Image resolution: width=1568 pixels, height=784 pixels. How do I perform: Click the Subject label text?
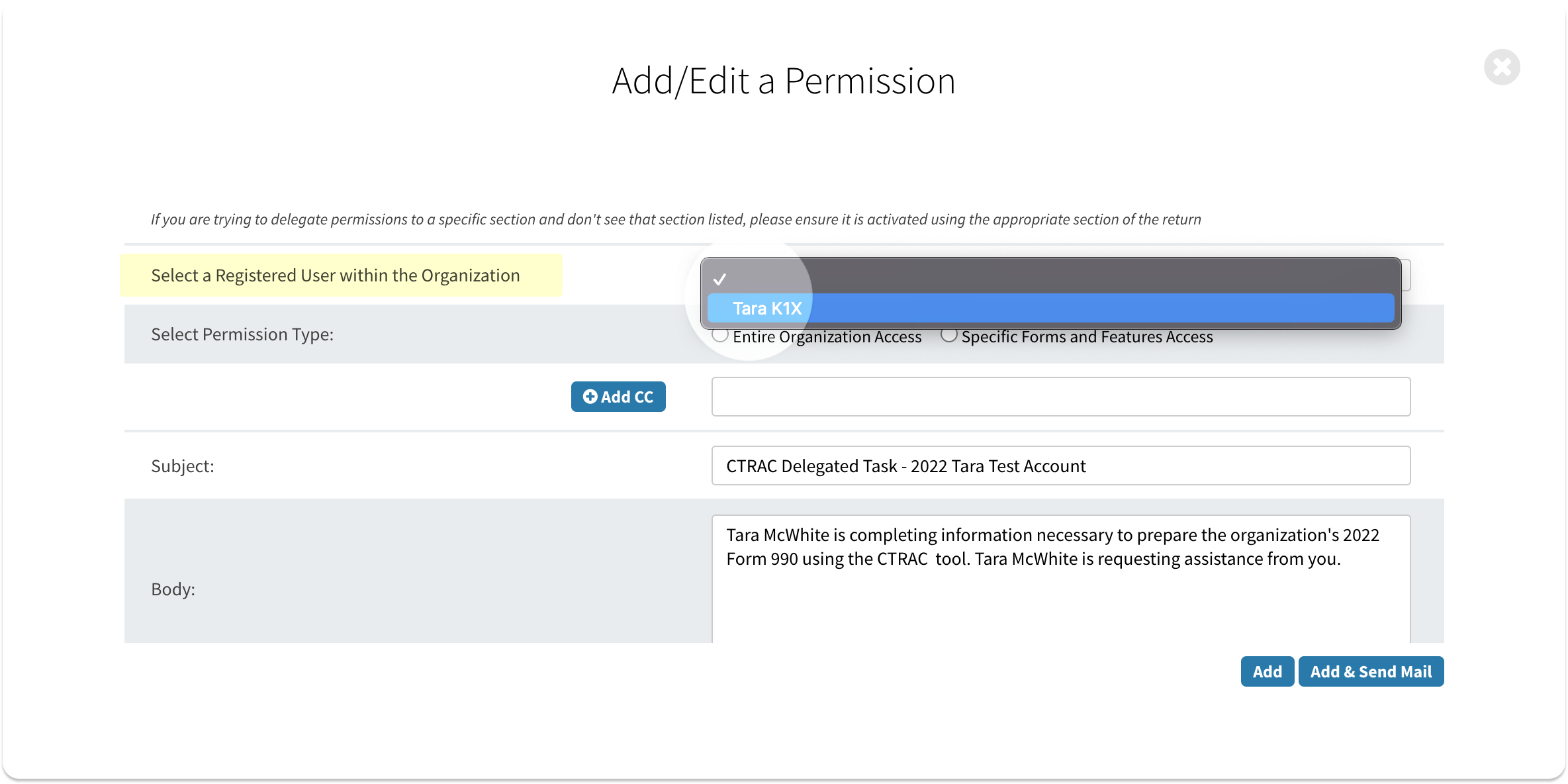[183, 466]
